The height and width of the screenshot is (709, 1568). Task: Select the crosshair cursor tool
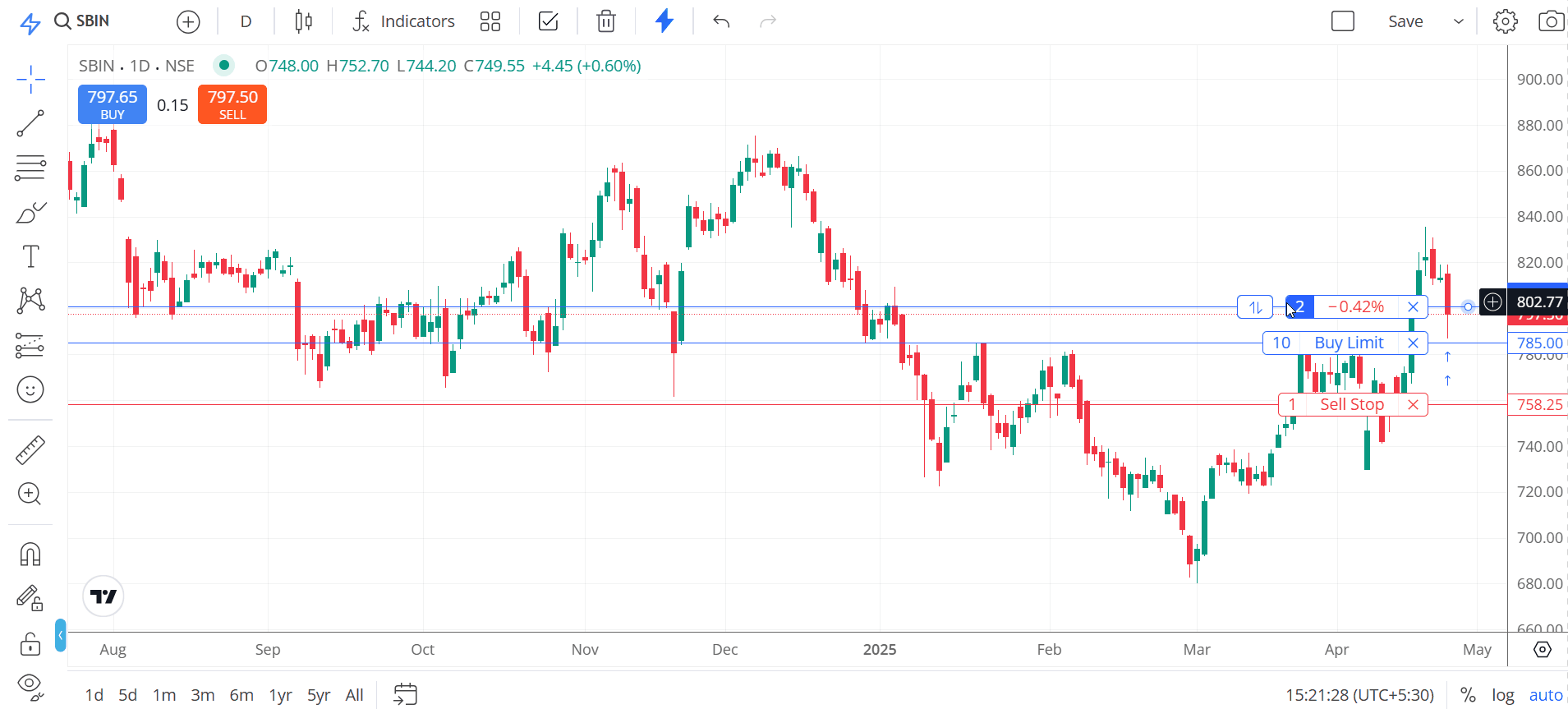pos(30,80)
